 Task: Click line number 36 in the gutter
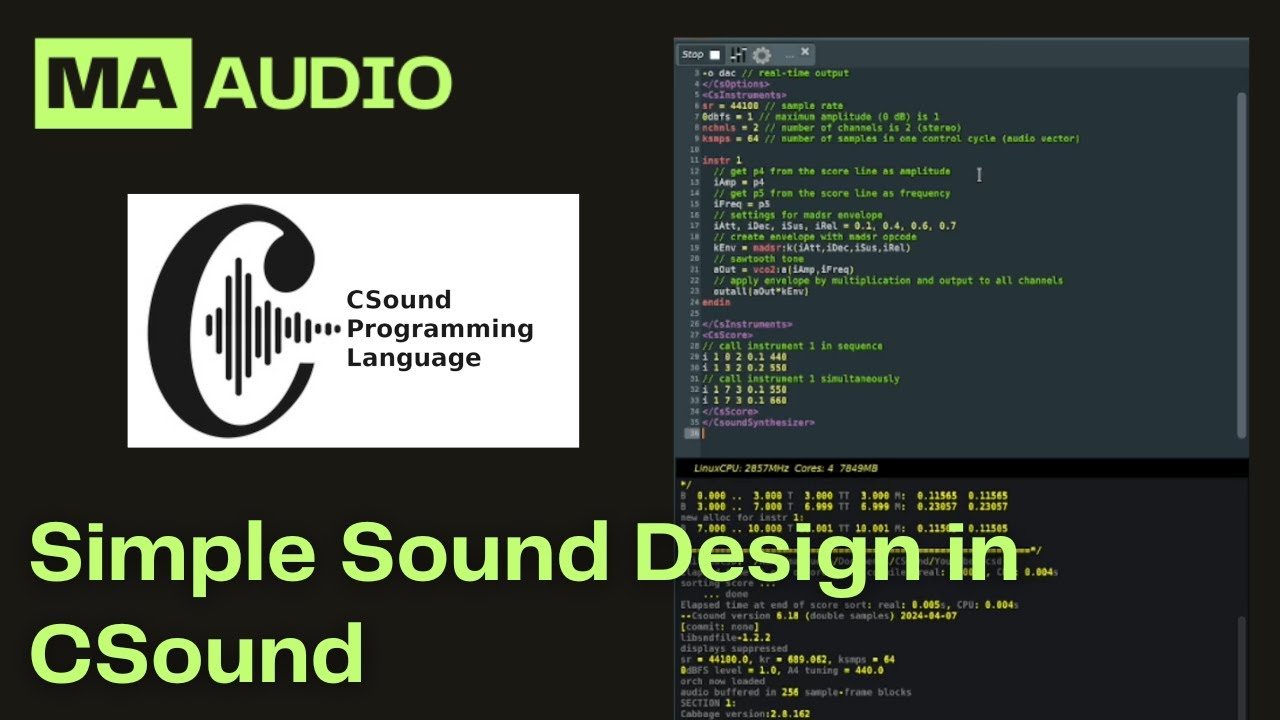692,434
